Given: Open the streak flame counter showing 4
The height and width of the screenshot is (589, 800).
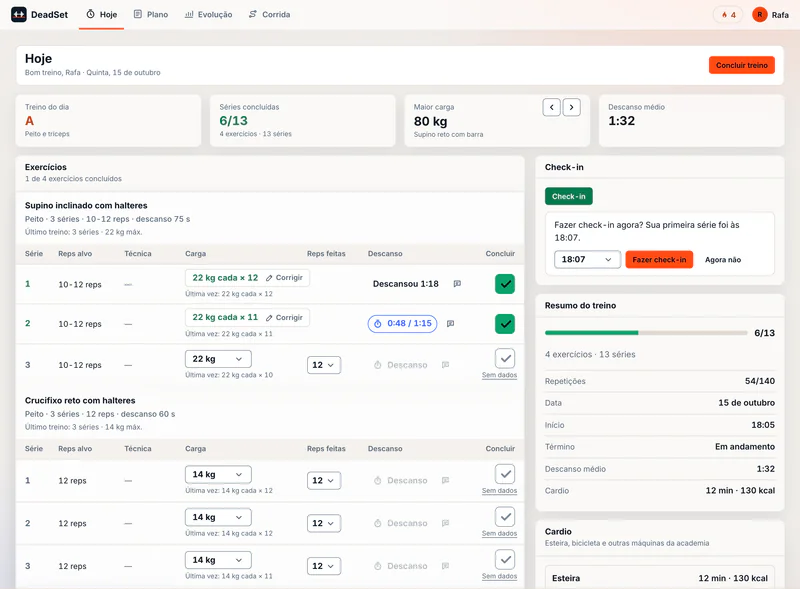Looking at the screenshot, I should (728, 15).
